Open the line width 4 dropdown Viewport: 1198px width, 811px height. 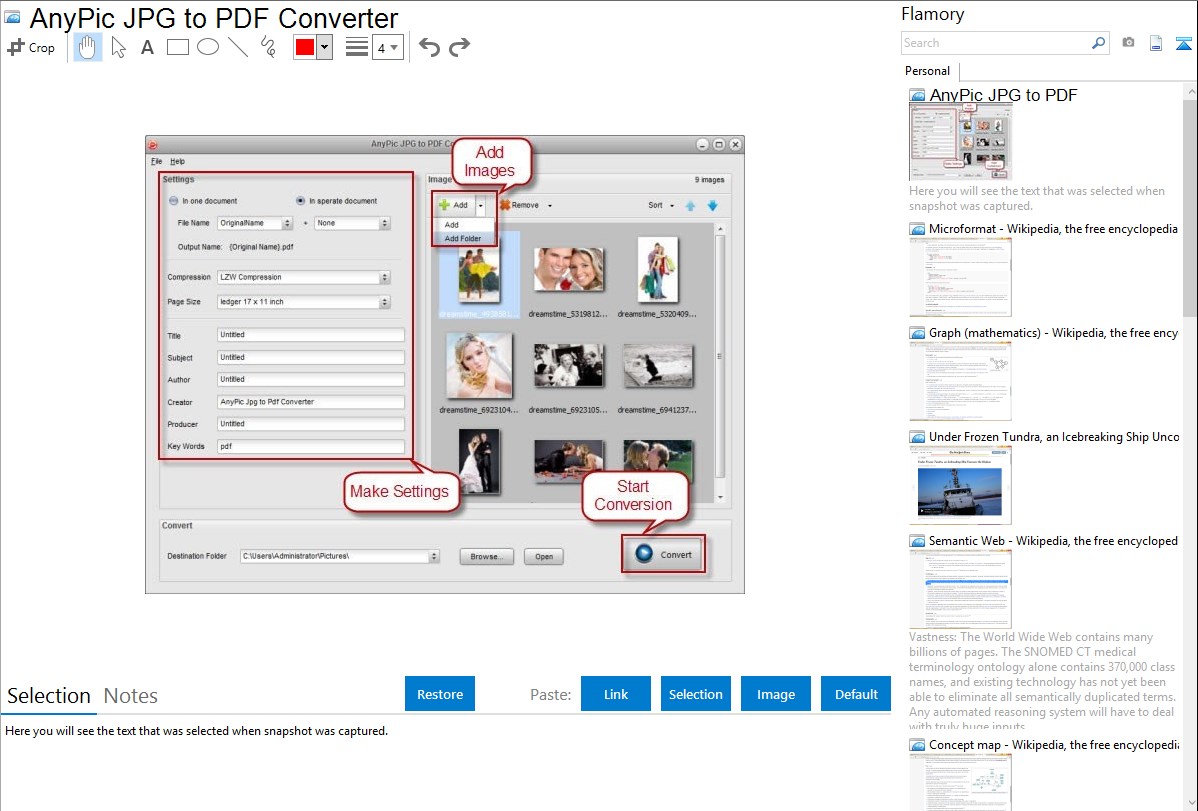click(387, 48)
